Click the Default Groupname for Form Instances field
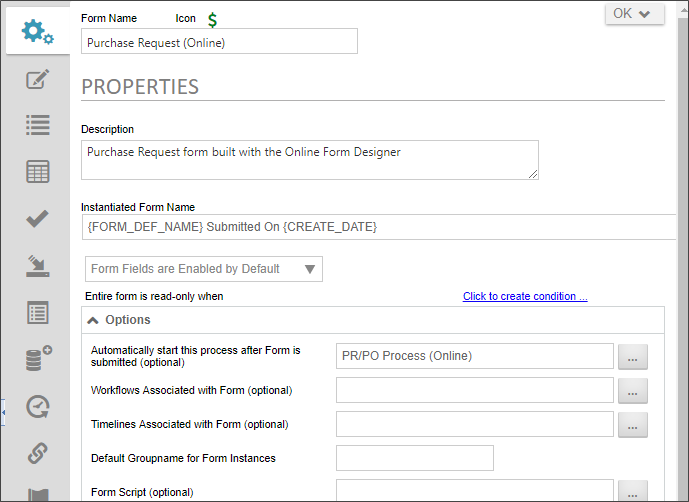This screenshot has height=502, width=689. (415, 458)
